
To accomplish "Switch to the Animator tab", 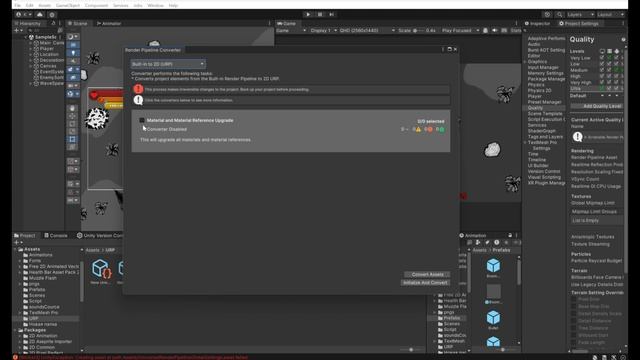I will click(x=109, y=23).
